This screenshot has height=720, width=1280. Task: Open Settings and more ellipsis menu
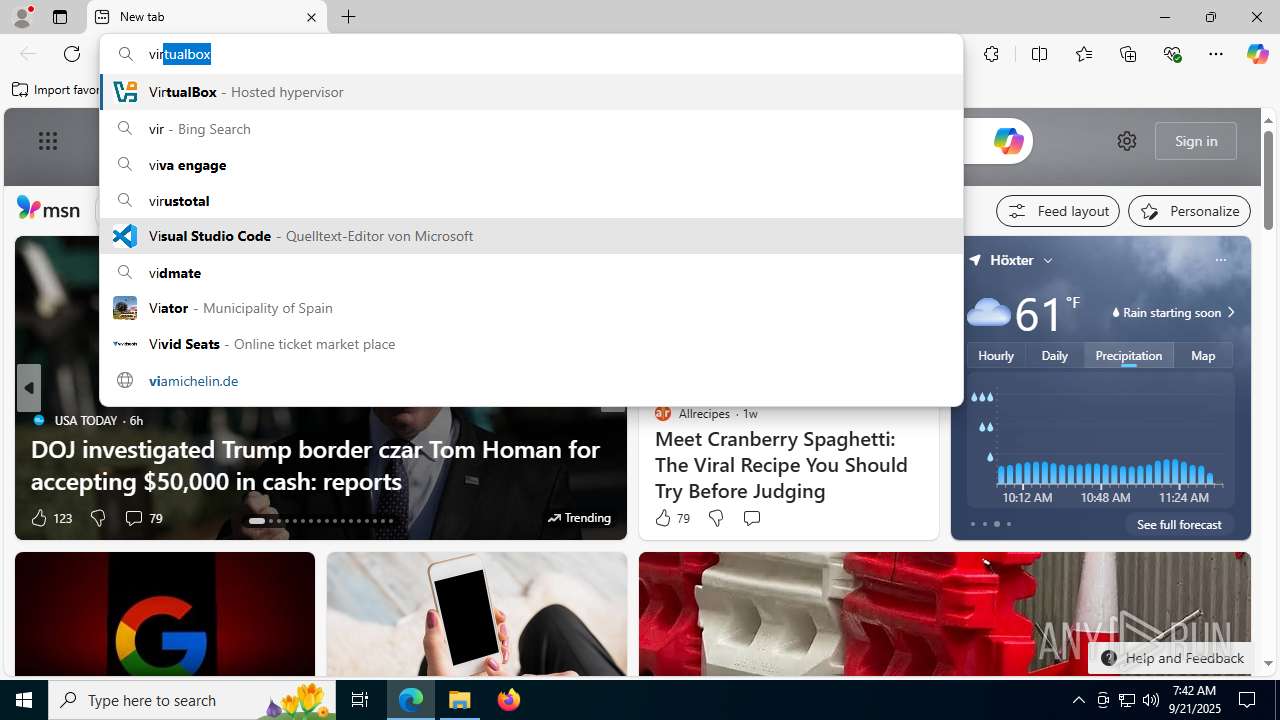[x=1216, y=54]
